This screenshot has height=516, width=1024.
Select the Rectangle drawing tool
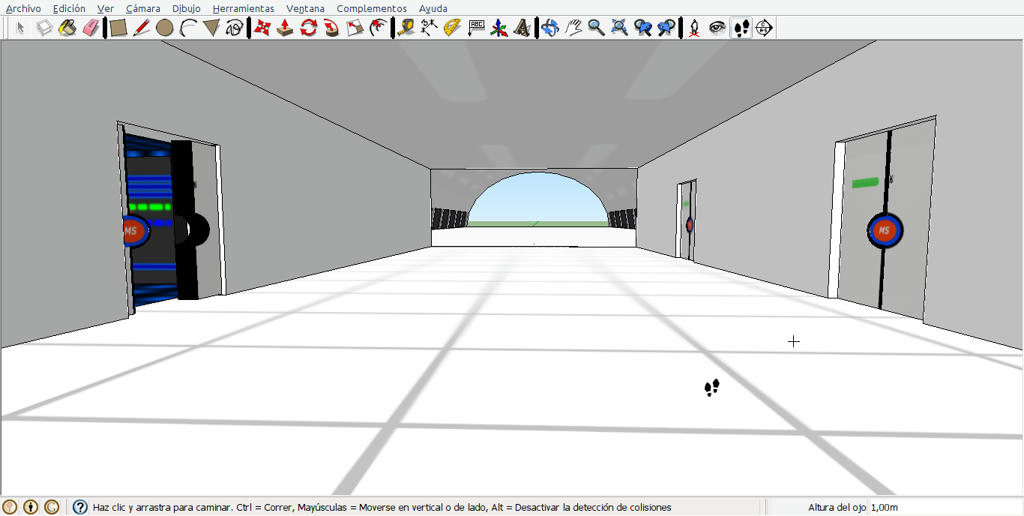[x=118, y=28]
